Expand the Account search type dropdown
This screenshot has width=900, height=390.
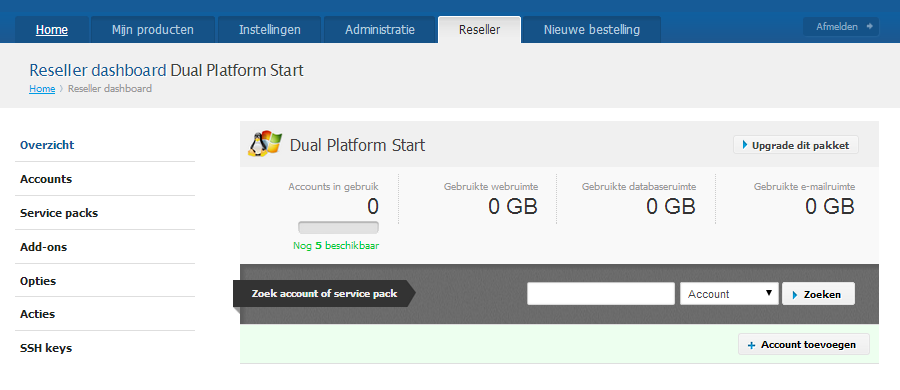click(x=730, y=294)
